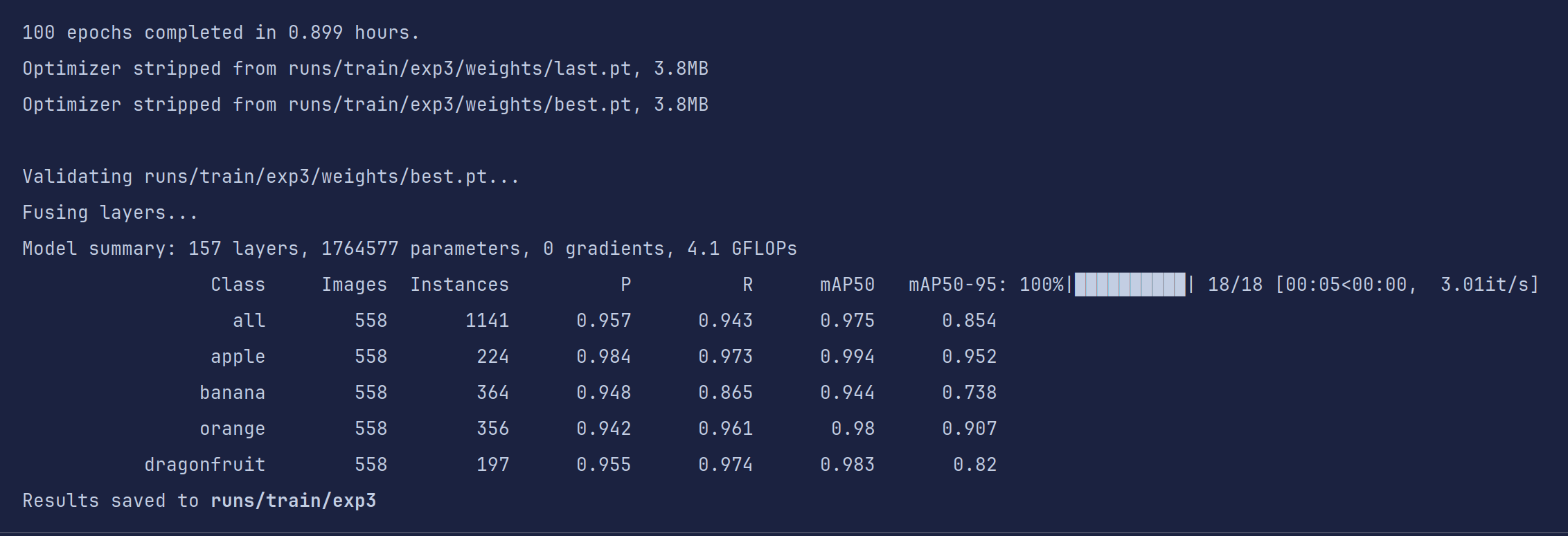Click mAP50 value 0.983 for dragonfruit
This screenshot has width=1568, height=536.
(x=847, y=465)
